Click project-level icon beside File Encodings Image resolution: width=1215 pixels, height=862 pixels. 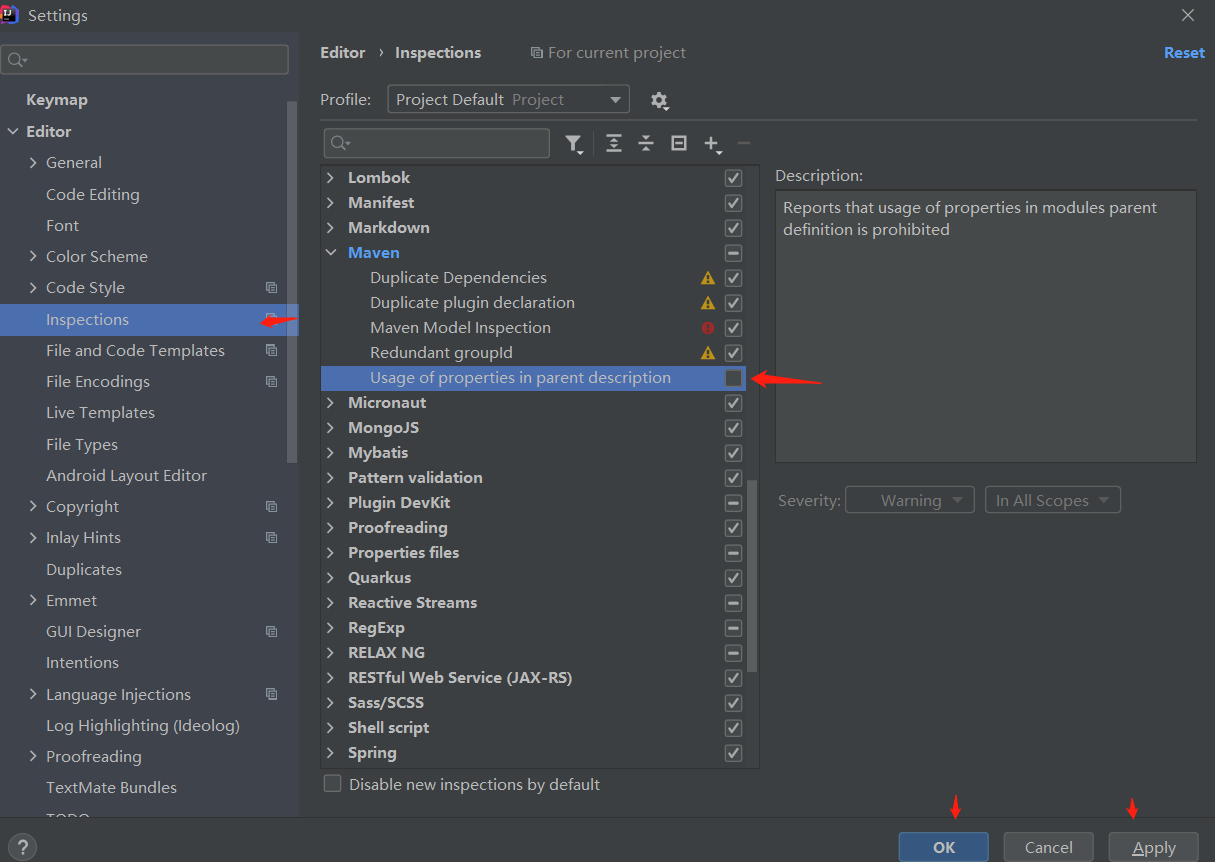[271, 382]
